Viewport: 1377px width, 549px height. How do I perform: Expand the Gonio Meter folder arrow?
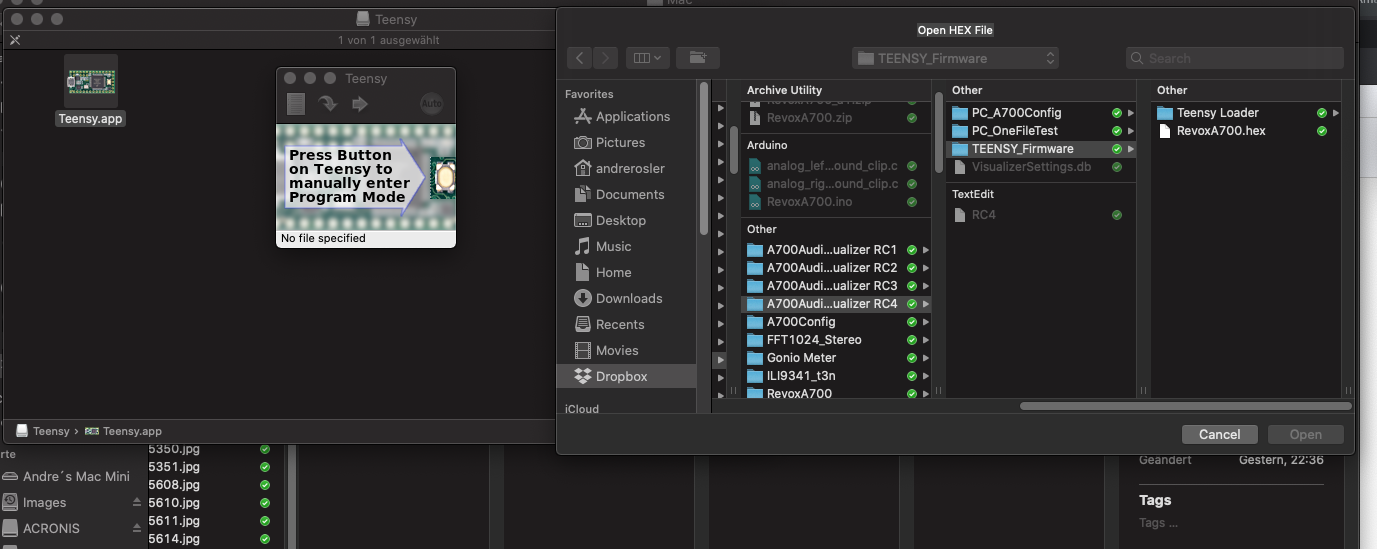925,357
